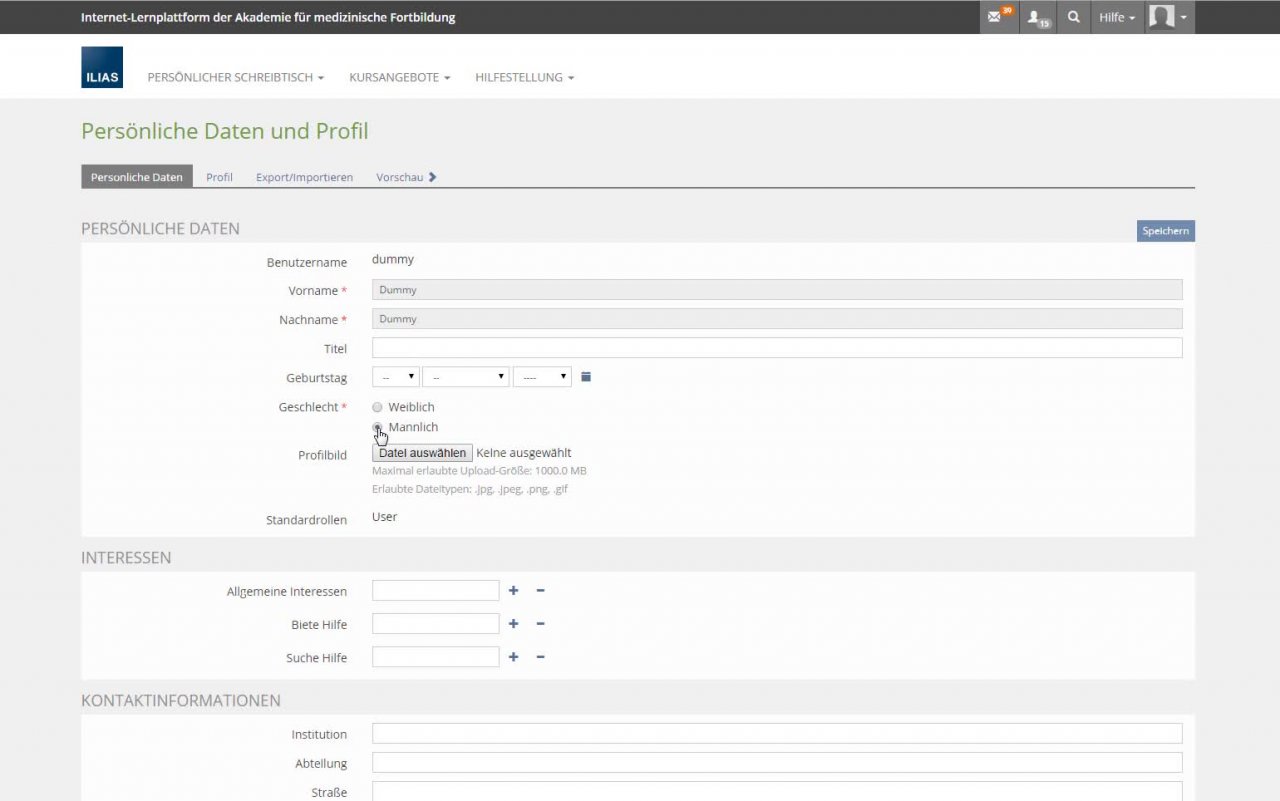Viewport: 1280px width, 801px height.
Task: Focus the Biete Hilfe text field
Action: (435, 624)
